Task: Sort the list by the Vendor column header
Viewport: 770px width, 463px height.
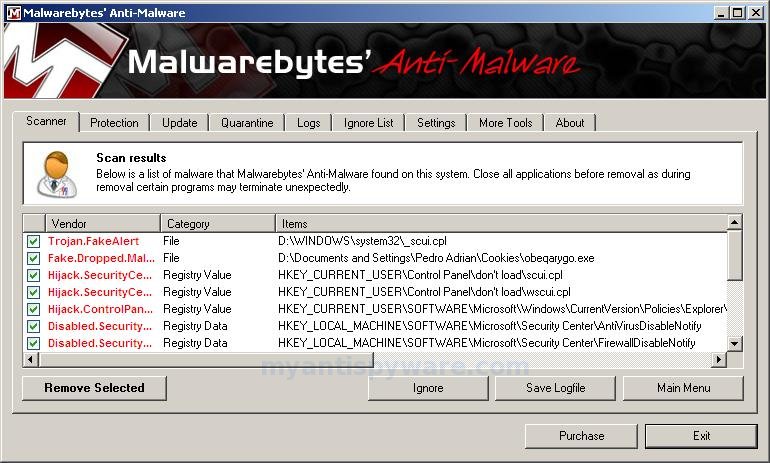Action: pyautogui.click(x=103, y=223)
